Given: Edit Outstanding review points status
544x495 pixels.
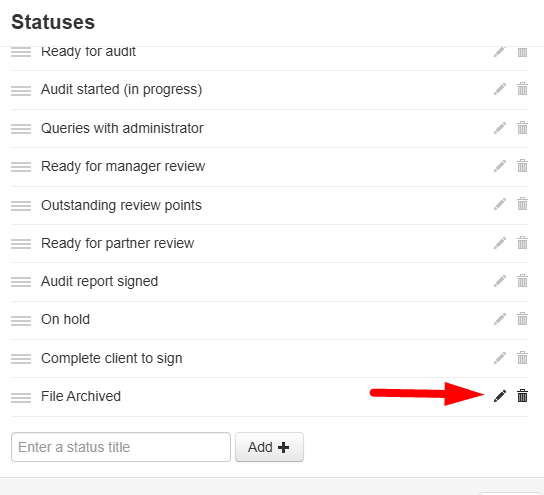Looking at the screenshot, I should (x=500, y=204).
